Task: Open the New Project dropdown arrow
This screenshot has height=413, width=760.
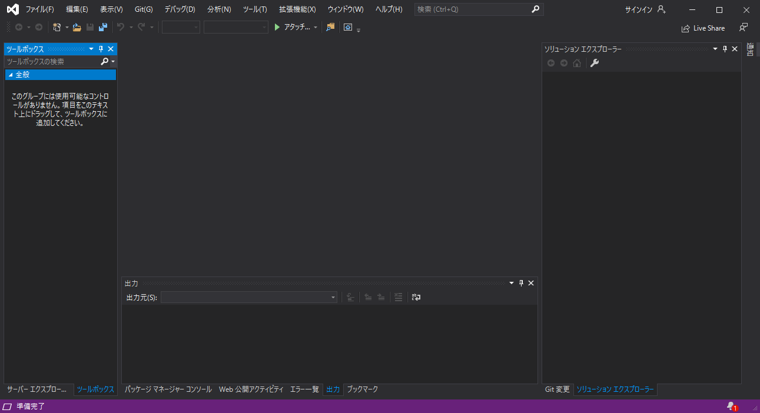Action: coord(66,27)
